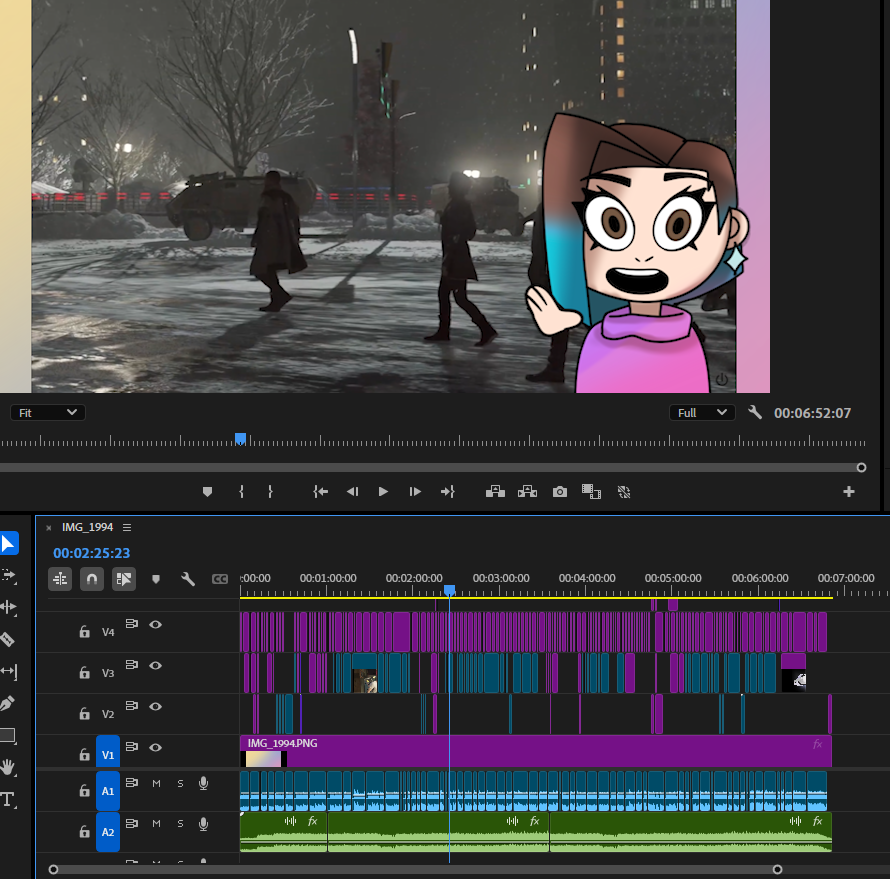Mute audio track A2
890x879 pixels.
coord(157,823)
